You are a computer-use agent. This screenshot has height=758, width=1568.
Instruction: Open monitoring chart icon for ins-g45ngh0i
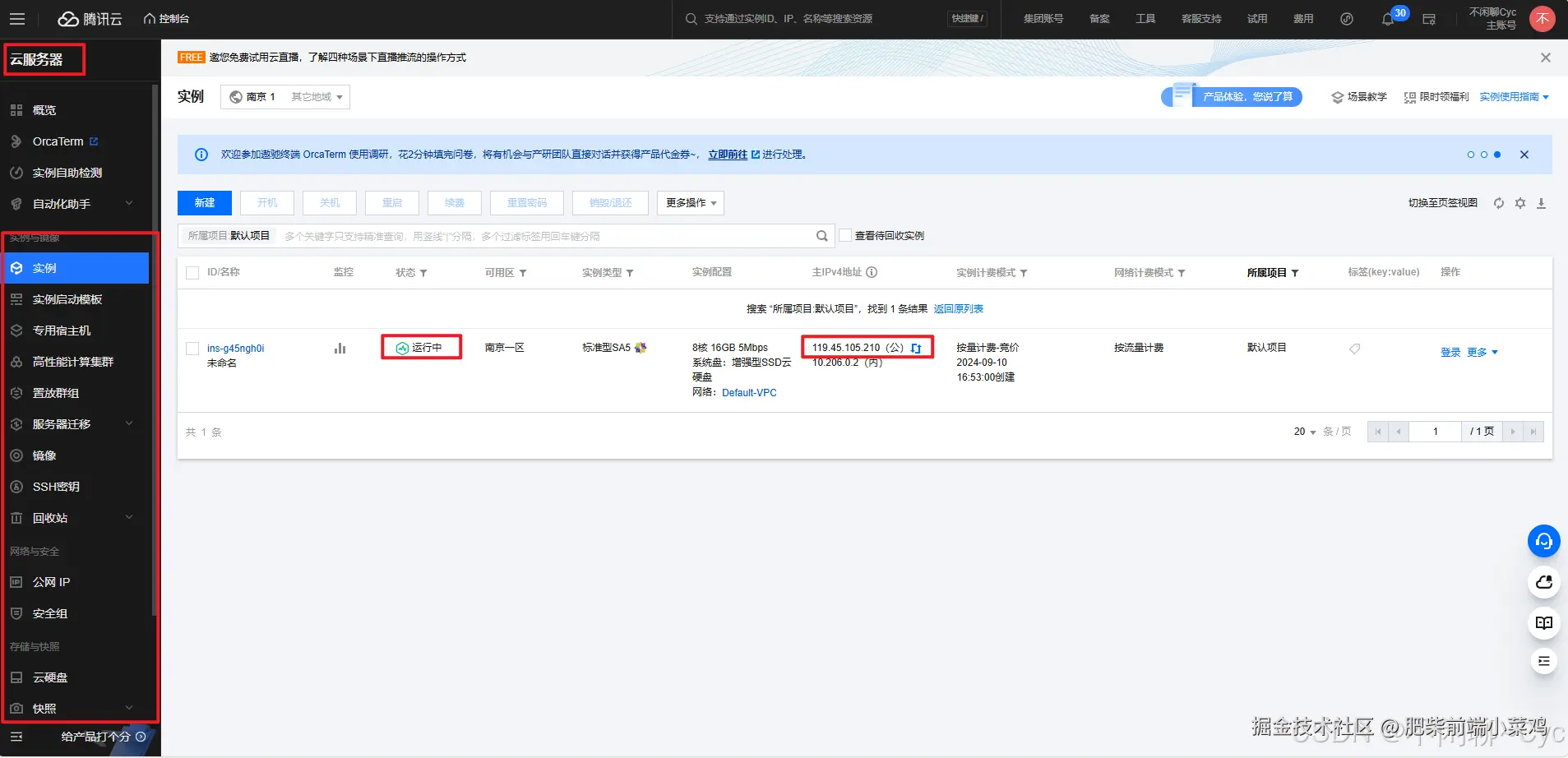340,349
